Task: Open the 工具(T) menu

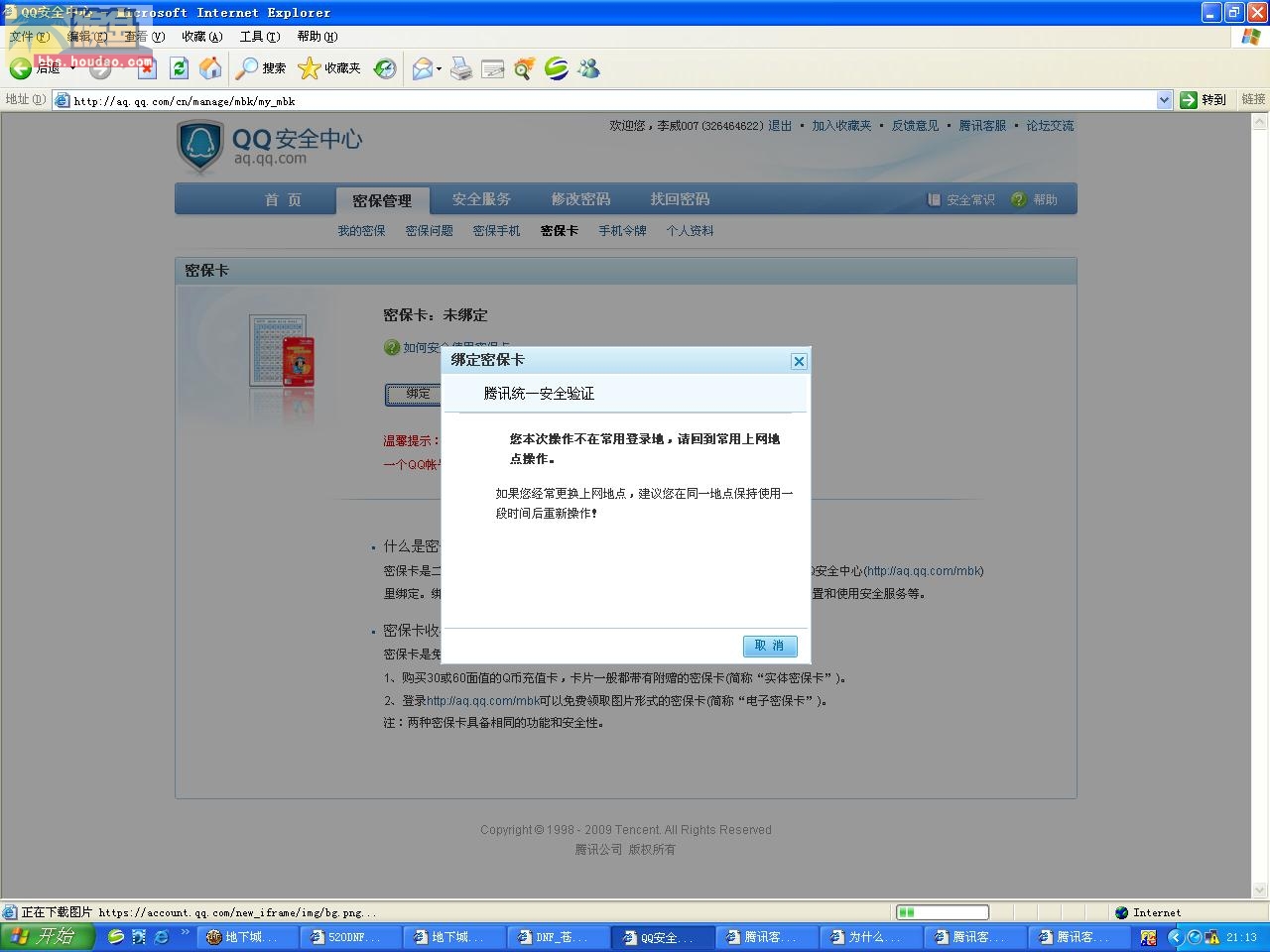Action: 260,37
